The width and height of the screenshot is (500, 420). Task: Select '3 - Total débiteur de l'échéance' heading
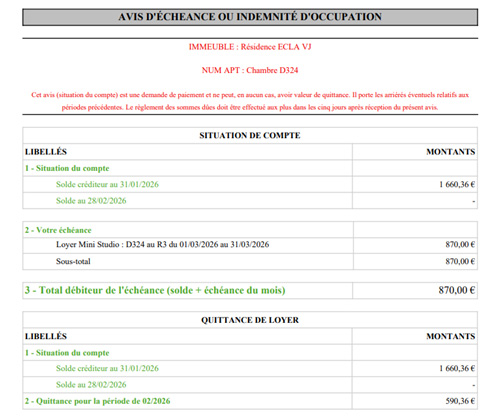click(155, 290)
